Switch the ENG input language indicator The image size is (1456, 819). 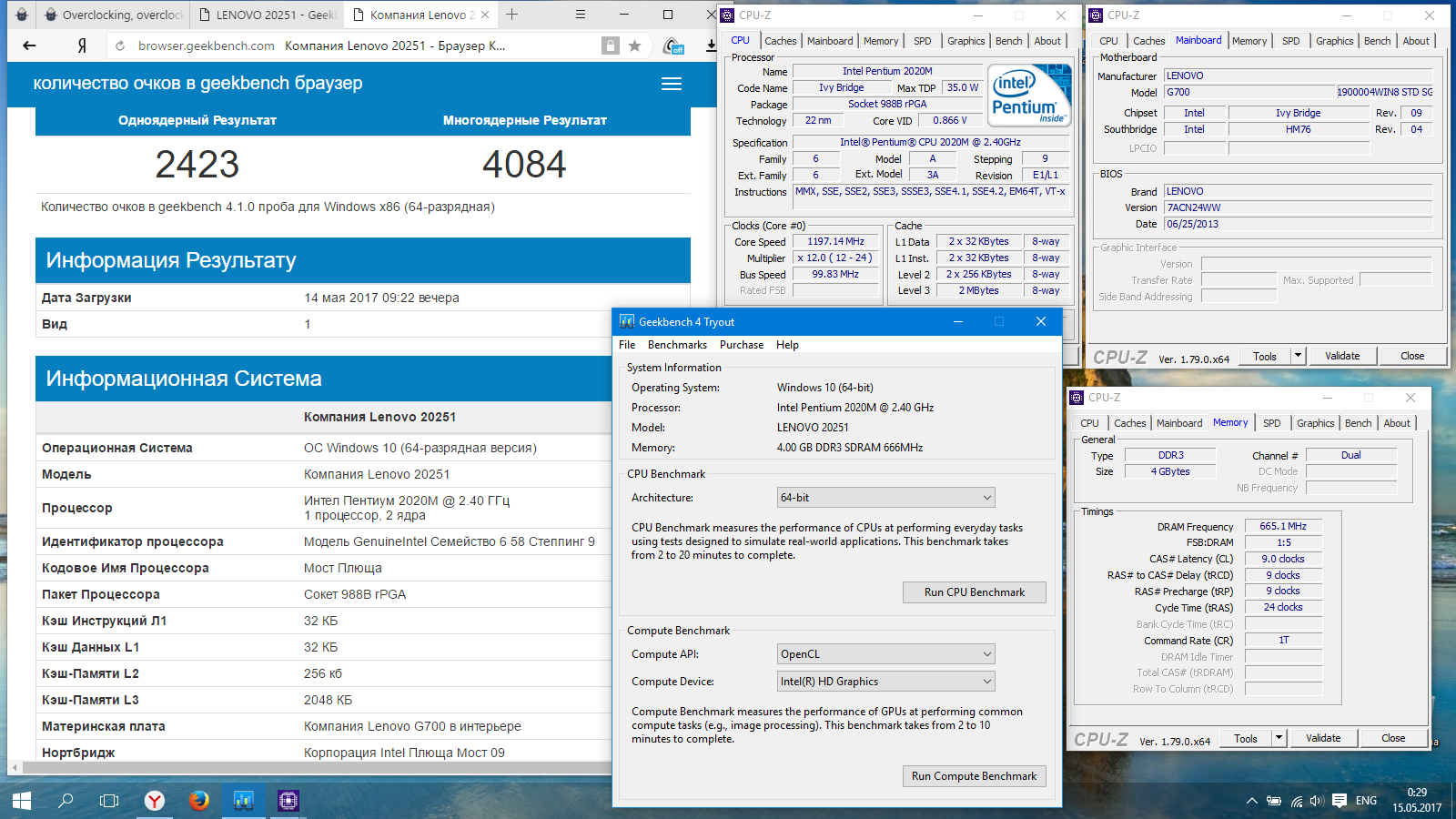[x=1366, y=801]
